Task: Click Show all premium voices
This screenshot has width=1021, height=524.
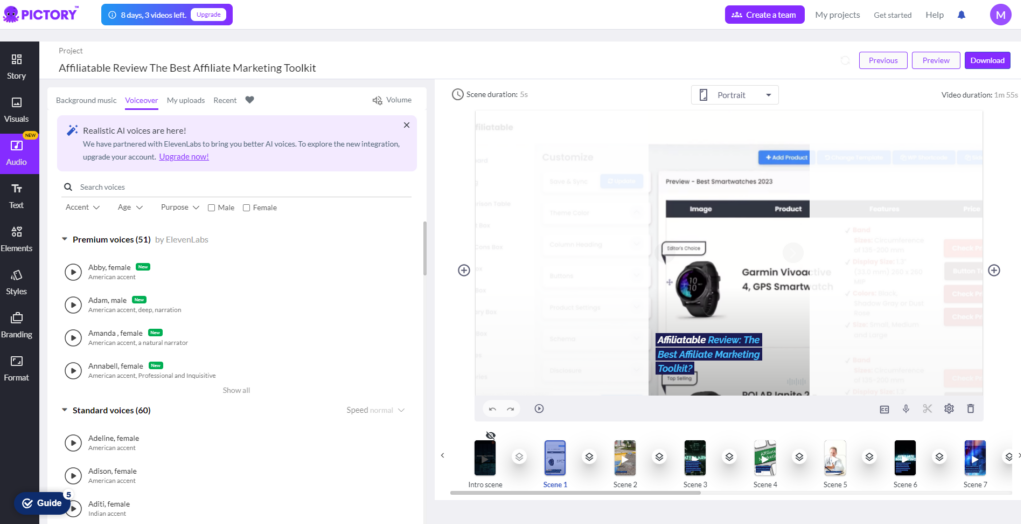Action: click(x=236, y=391)
